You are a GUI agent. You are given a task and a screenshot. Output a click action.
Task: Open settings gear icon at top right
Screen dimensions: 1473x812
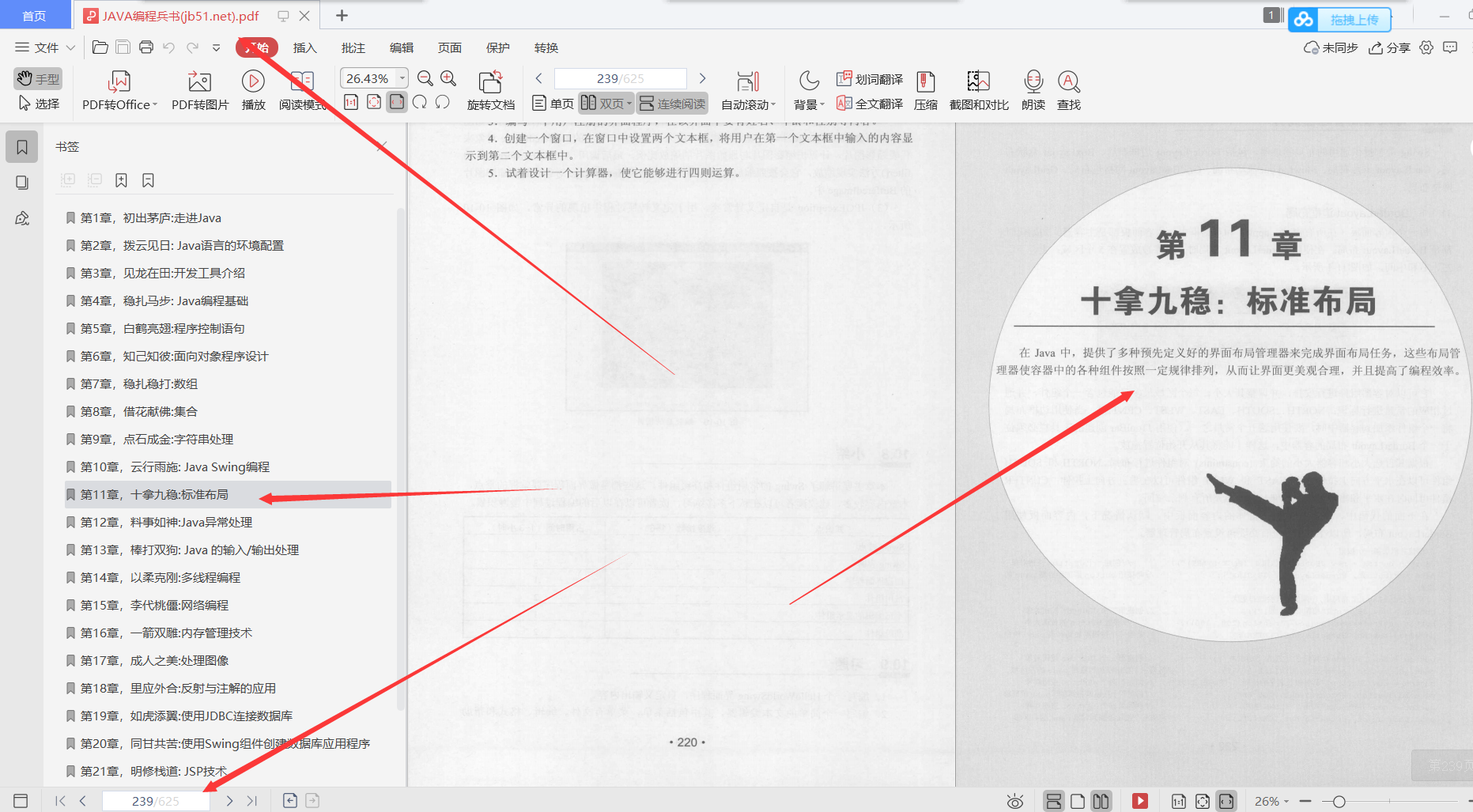tap(1426, 47)
